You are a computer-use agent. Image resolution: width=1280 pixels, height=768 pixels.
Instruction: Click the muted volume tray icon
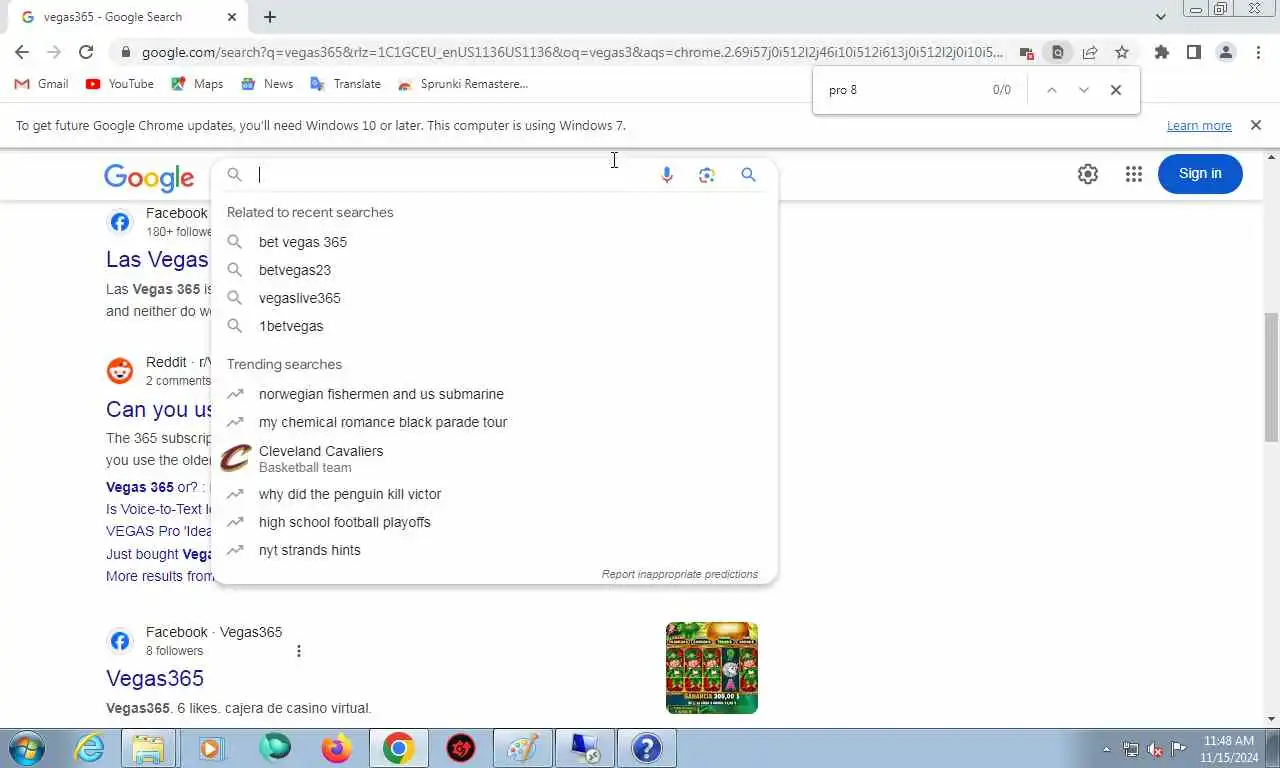(x=1155, y=749)
